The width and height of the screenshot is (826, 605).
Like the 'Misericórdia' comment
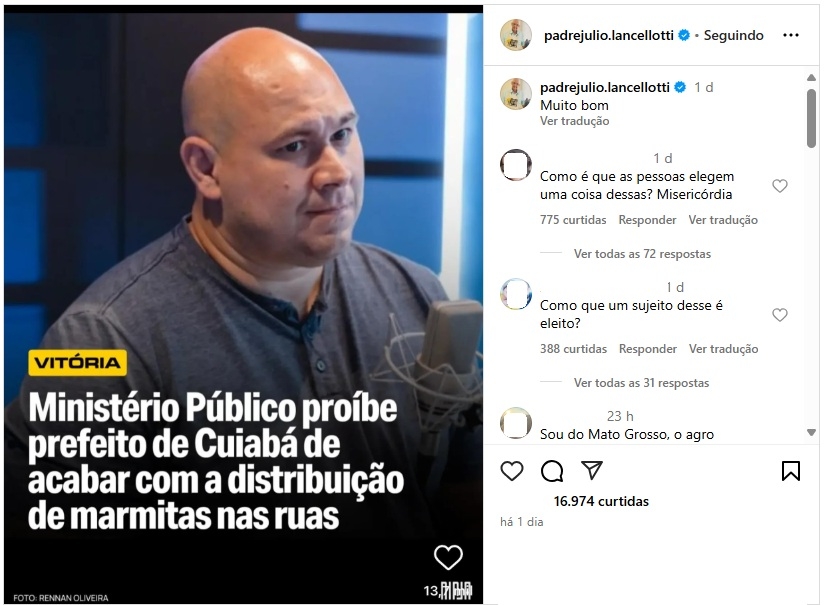[x=780, y=186]
